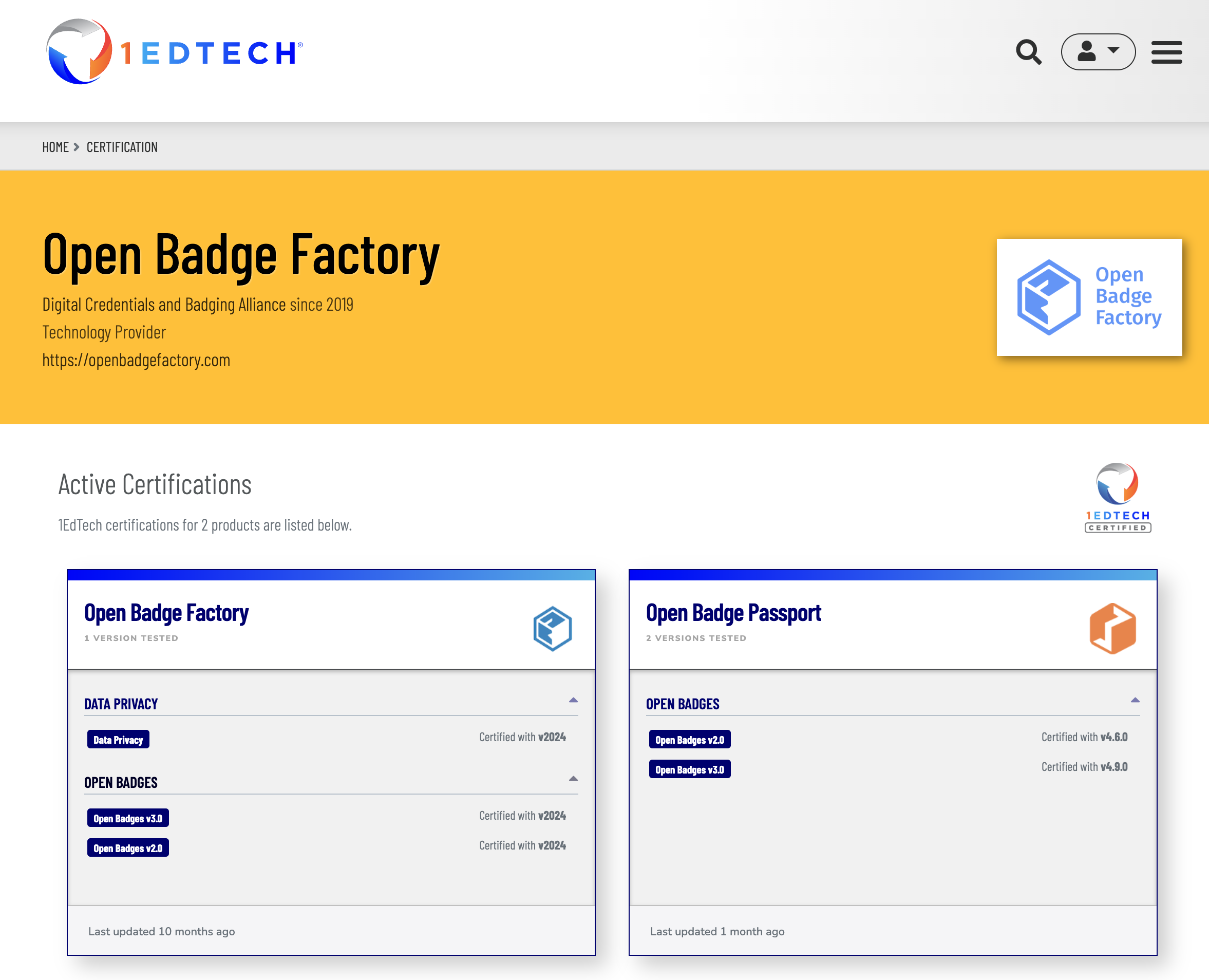Visit the openbadgefactory.com website link
Screen dimensions: 1209x980
click(x=136, y=360)
